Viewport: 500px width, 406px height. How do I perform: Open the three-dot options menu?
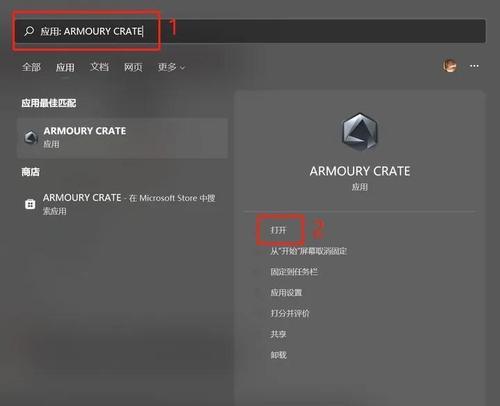pyautogui.click(x=474, y=66)
